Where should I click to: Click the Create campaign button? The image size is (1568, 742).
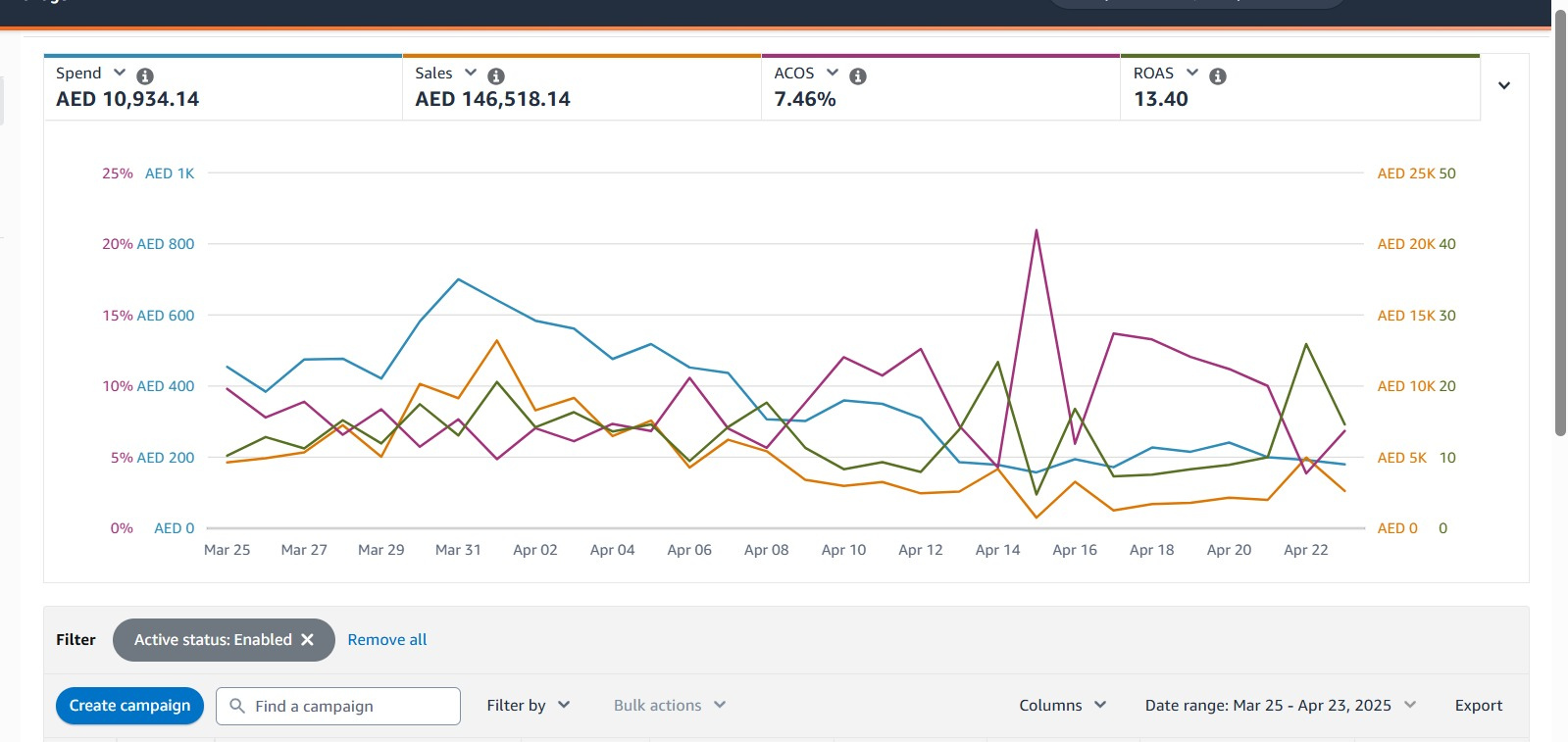129,706
